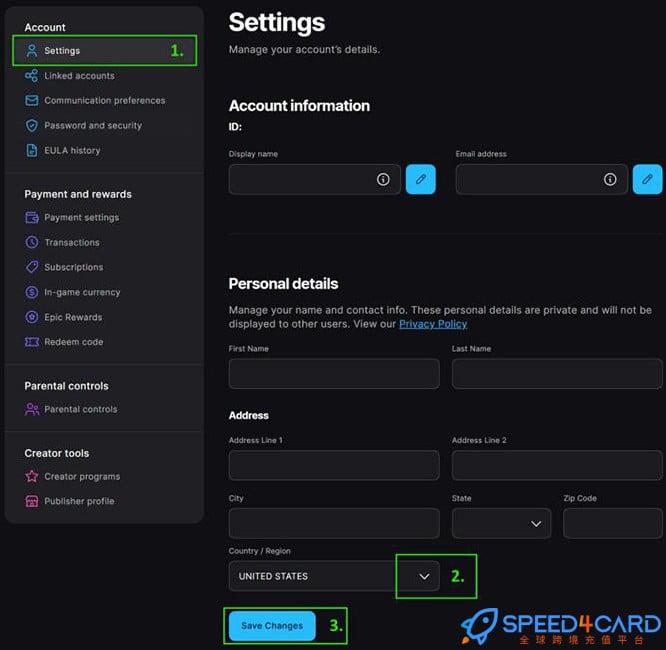
Task: Click the pencil edit icon beside Display name
Action: (x=420, y=179)
